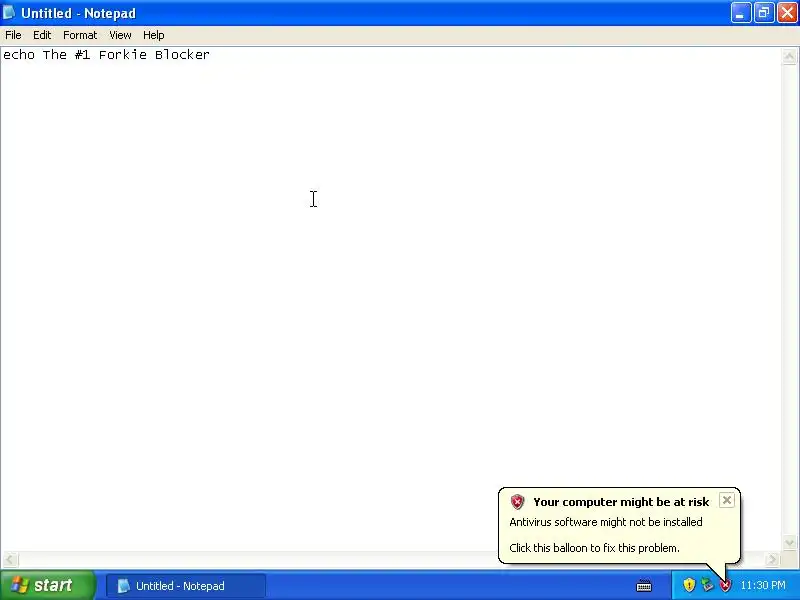Open the View menu

click(120, 35)
